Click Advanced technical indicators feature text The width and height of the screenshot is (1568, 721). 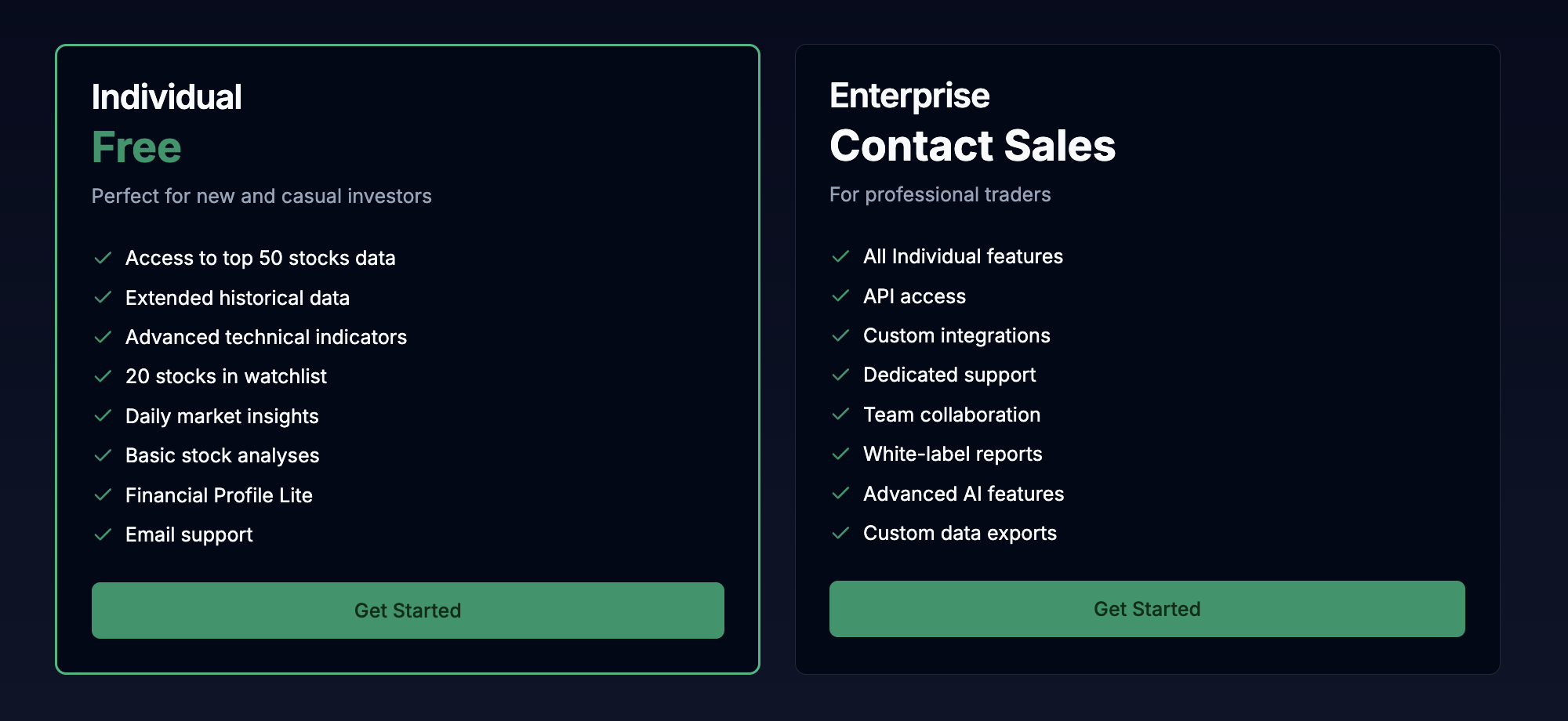tap(266, 337)
